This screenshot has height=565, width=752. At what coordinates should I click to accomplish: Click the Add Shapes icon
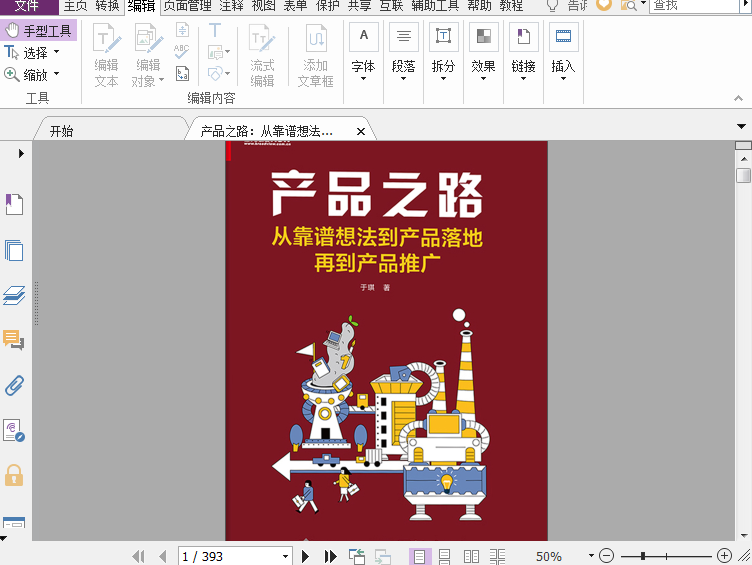point(215,74)
